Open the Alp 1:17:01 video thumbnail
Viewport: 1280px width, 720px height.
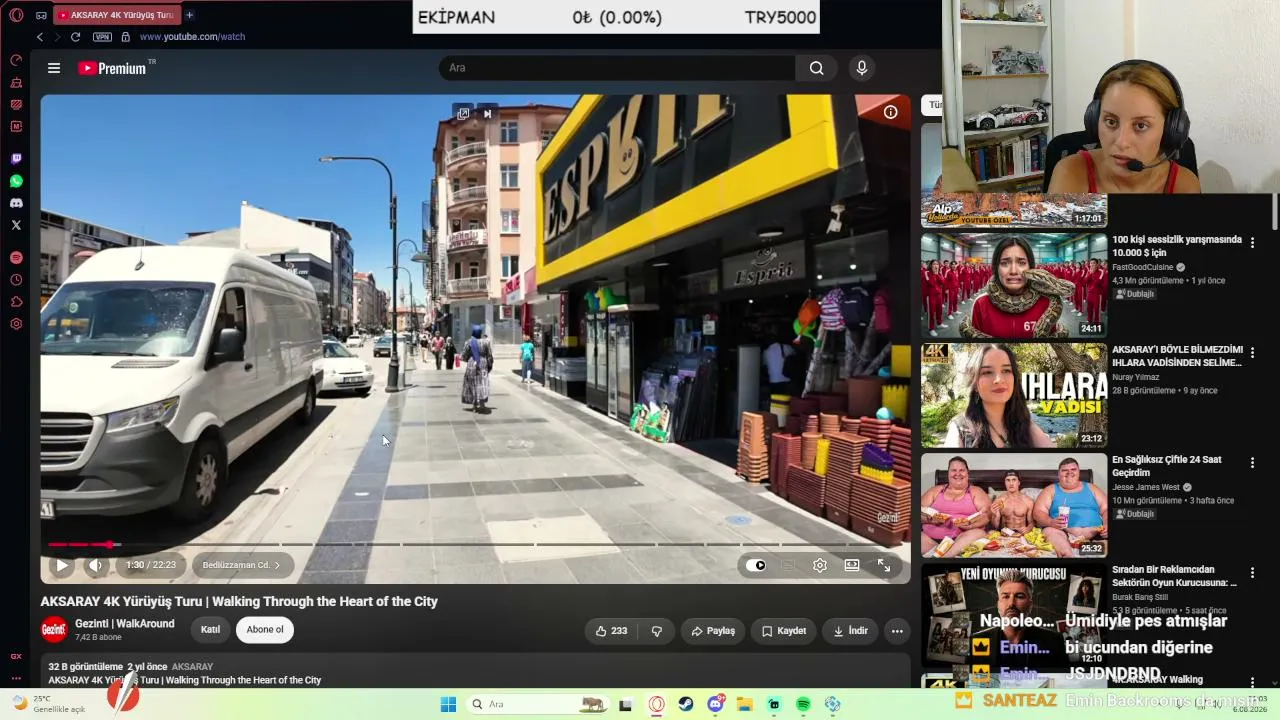click(x=1014, y=175)
